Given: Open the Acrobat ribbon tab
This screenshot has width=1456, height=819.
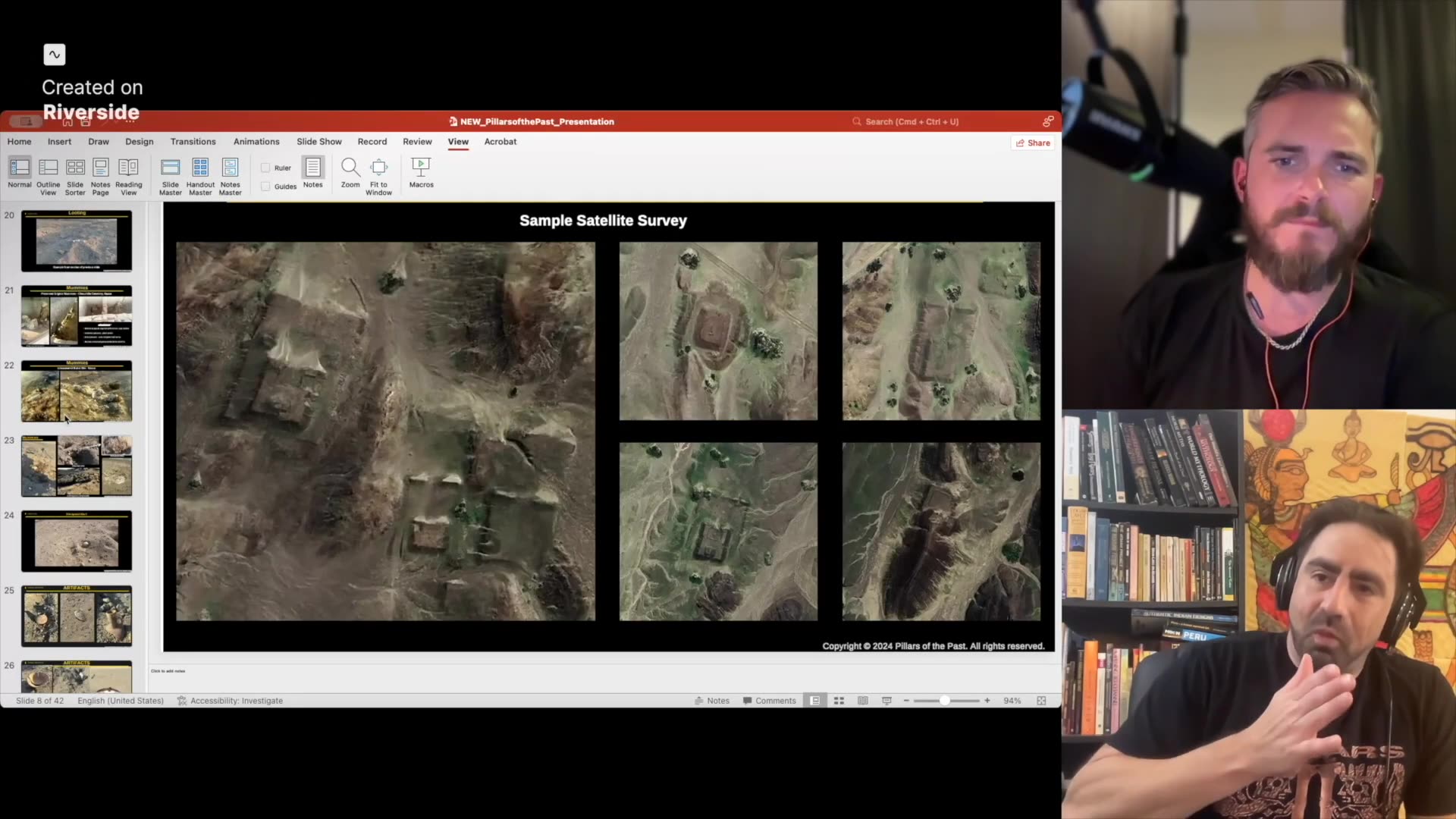Looking at the screenshot, I should [x=500, y=141].
